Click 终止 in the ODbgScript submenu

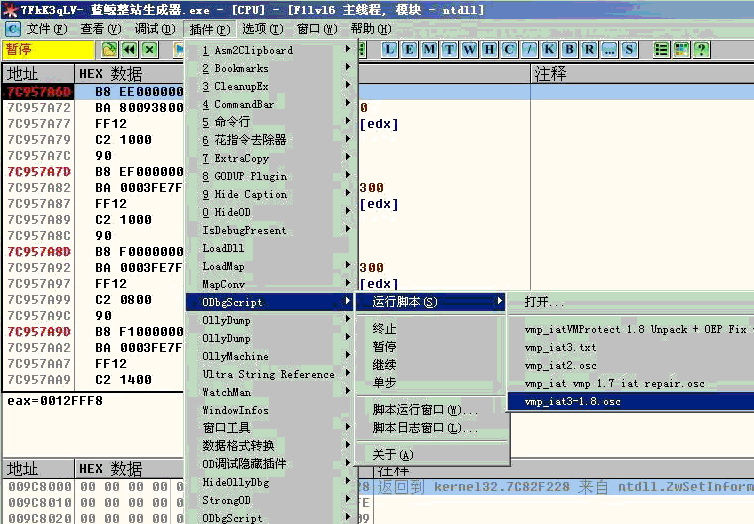tap(431, 329)
